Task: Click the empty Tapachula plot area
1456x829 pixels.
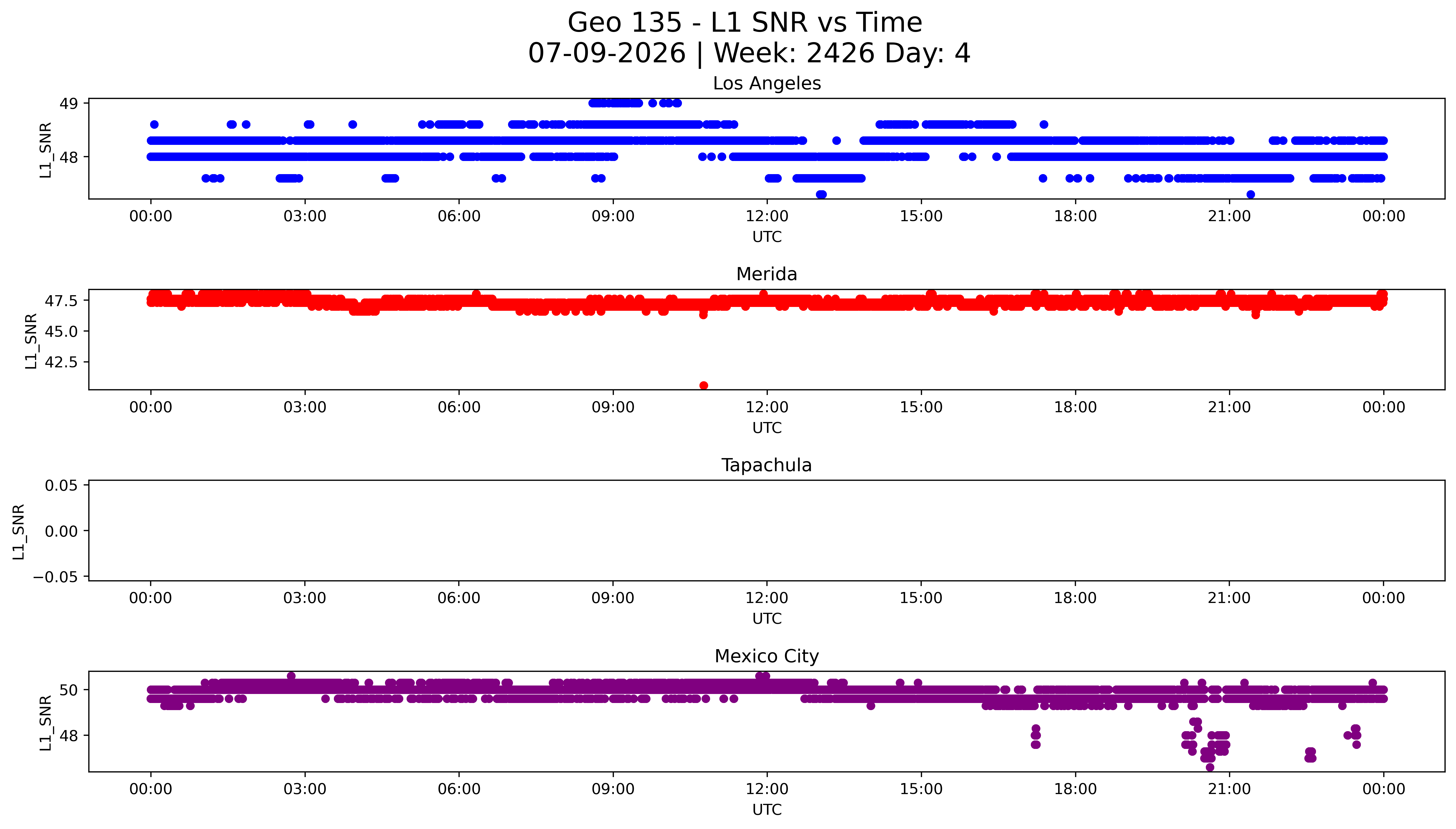Action: pos(766,531)
